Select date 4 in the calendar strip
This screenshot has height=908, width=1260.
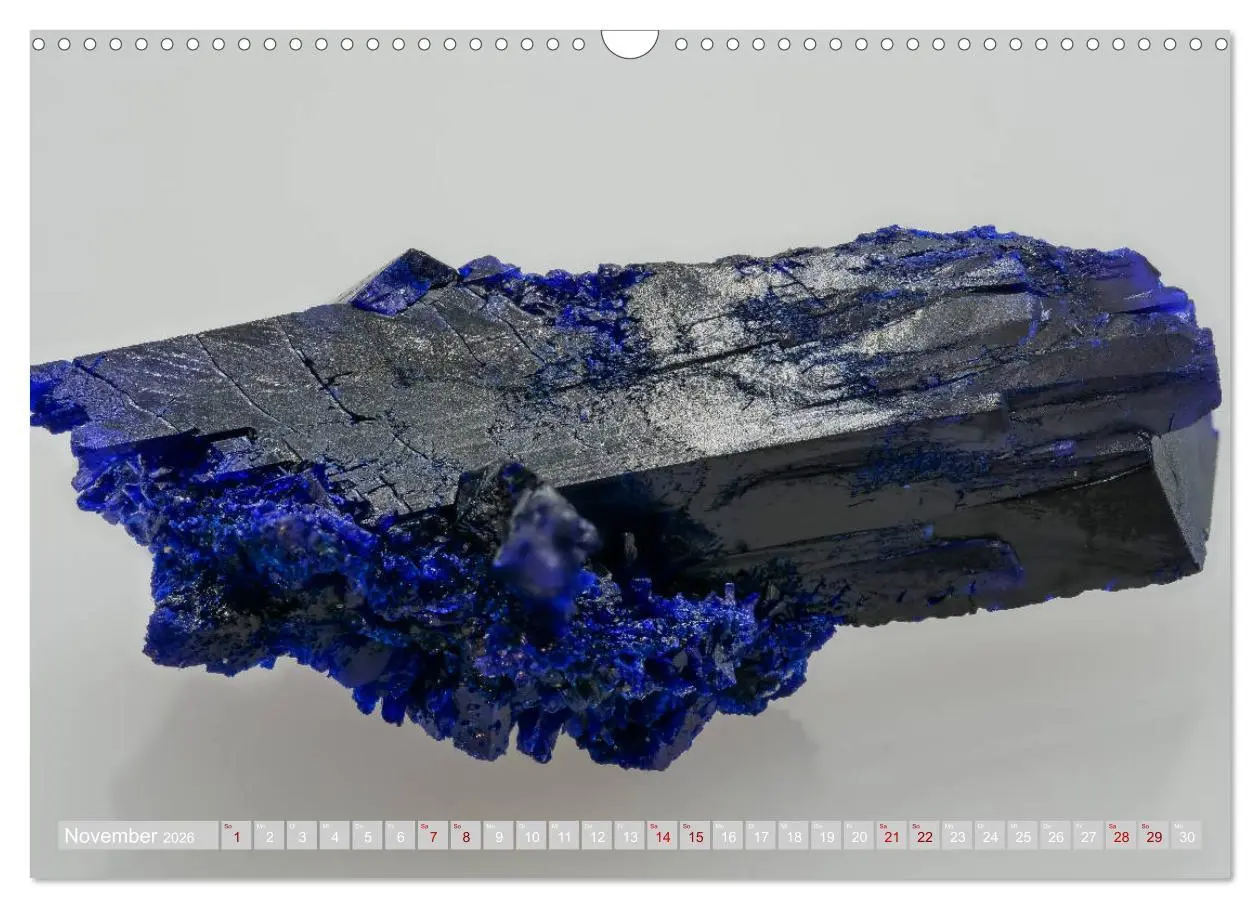point(334,836)
